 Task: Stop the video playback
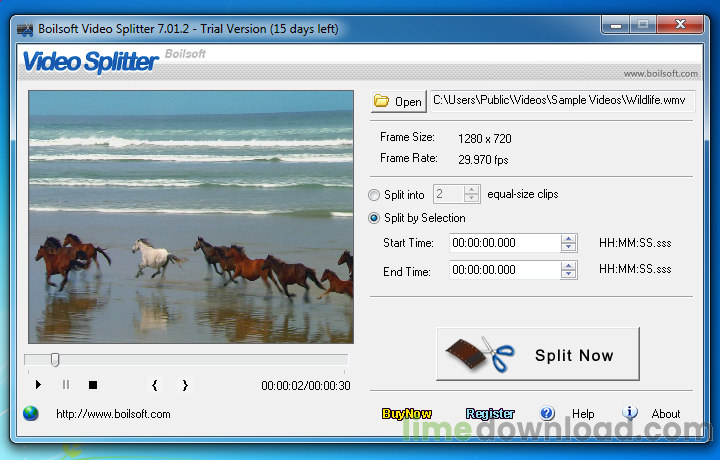(93, 385)
